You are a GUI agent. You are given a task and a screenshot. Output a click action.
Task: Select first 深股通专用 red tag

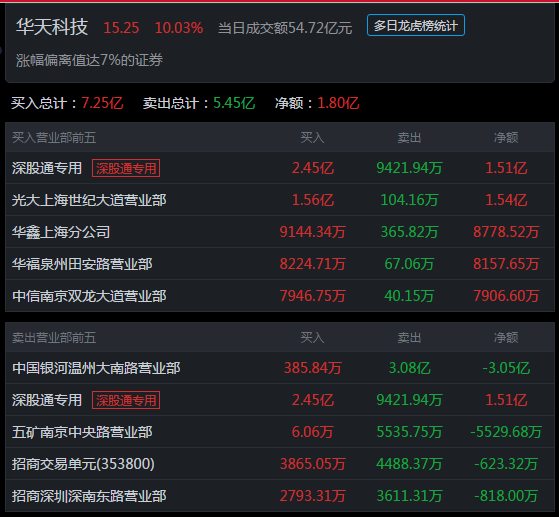pos(126,168)
